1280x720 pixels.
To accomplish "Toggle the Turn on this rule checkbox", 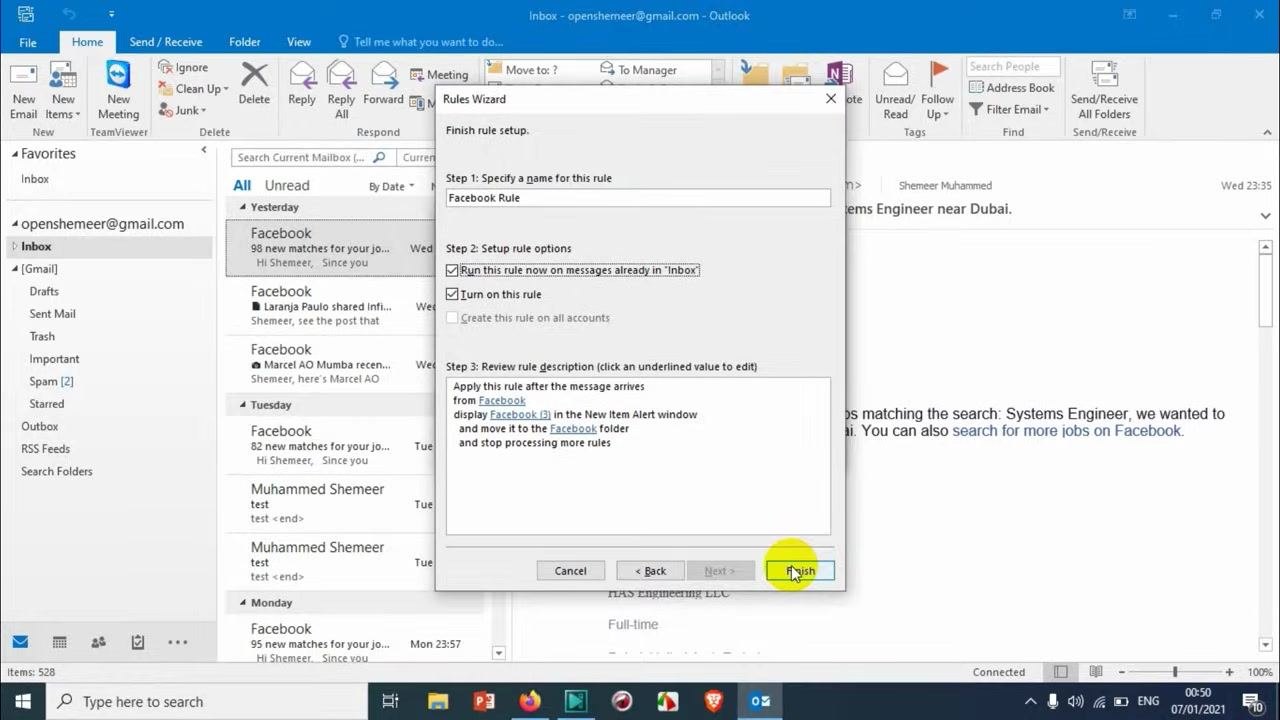I will tap(452, 294).
